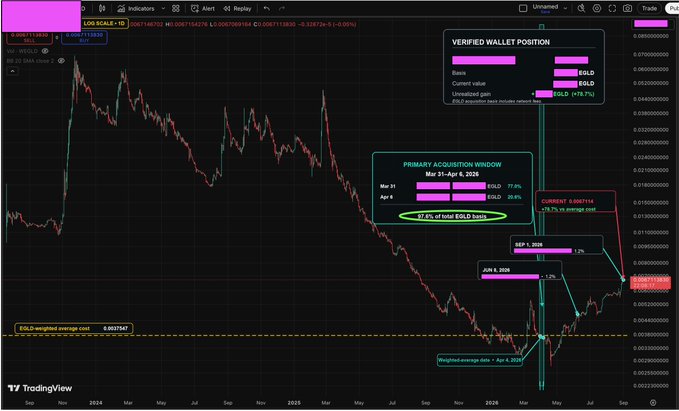This screenshot has width=679, height=411.
Task: Click the 0.0150000000 price axis label
Action: coord(650,202)
